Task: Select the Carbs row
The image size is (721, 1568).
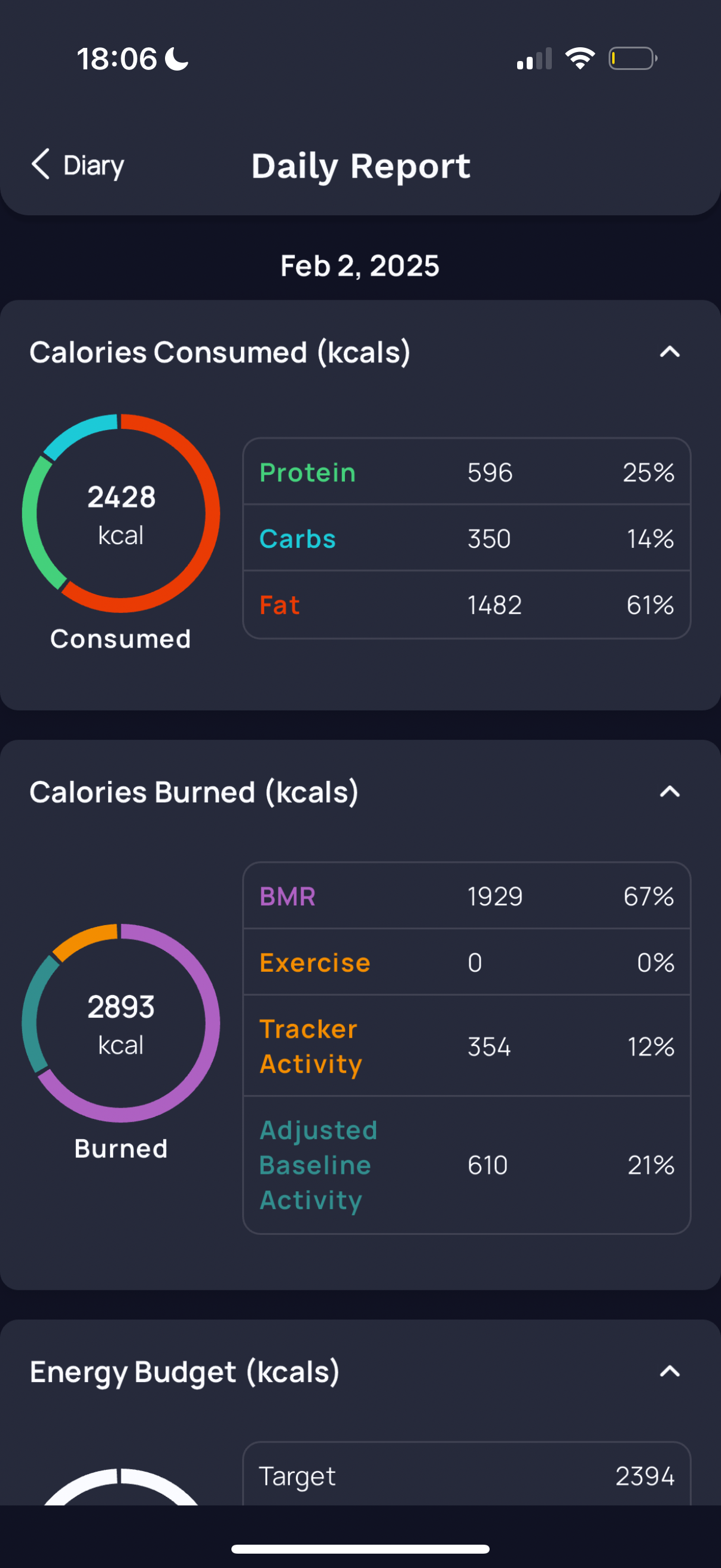Action: tap(467, 538)
